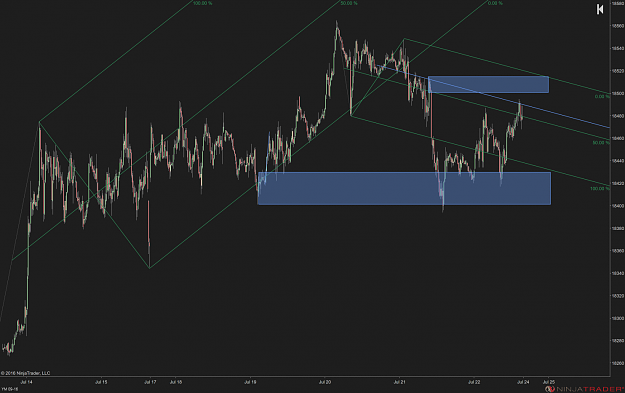The height and width of the screenshot is (393, 625).
Task: Click the Jul 14 date label
Action: [x=27, y=382]
